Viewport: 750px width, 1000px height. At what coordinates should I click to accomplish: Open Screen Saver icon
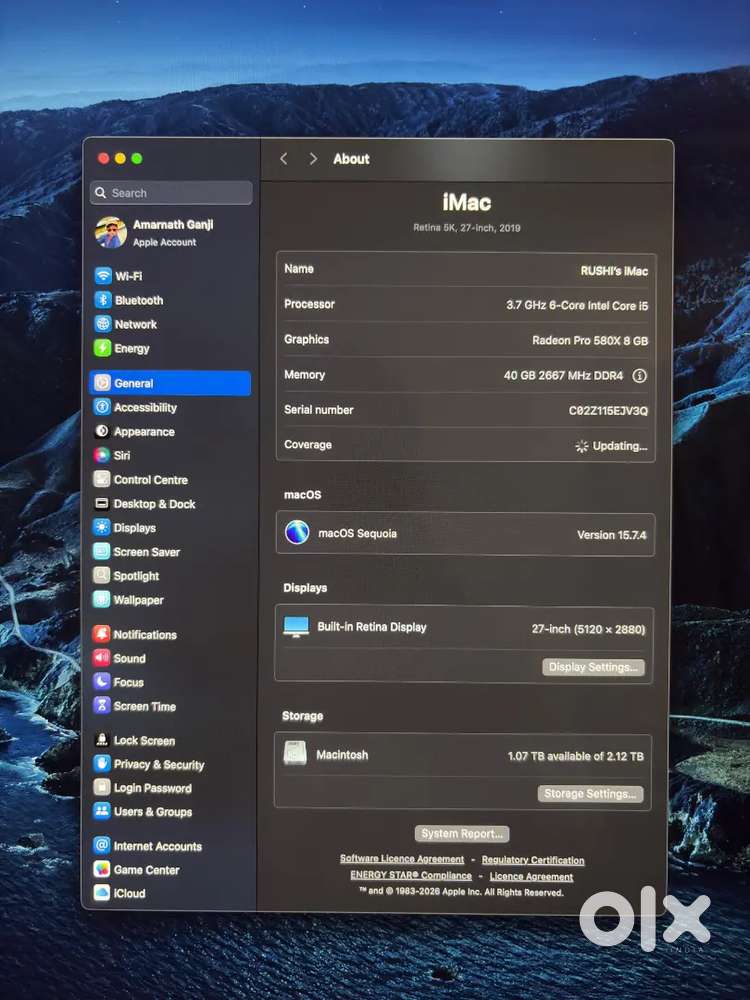(x=101, y=551)
